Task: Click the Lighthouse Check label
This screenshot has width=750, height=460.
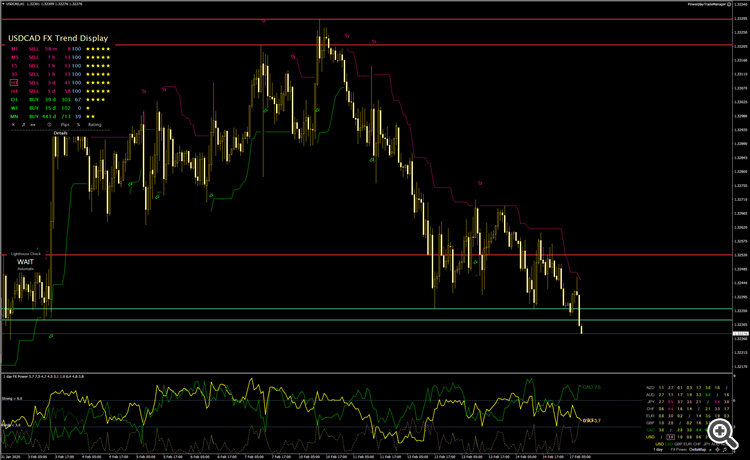Action: click(x=26, y=254)
